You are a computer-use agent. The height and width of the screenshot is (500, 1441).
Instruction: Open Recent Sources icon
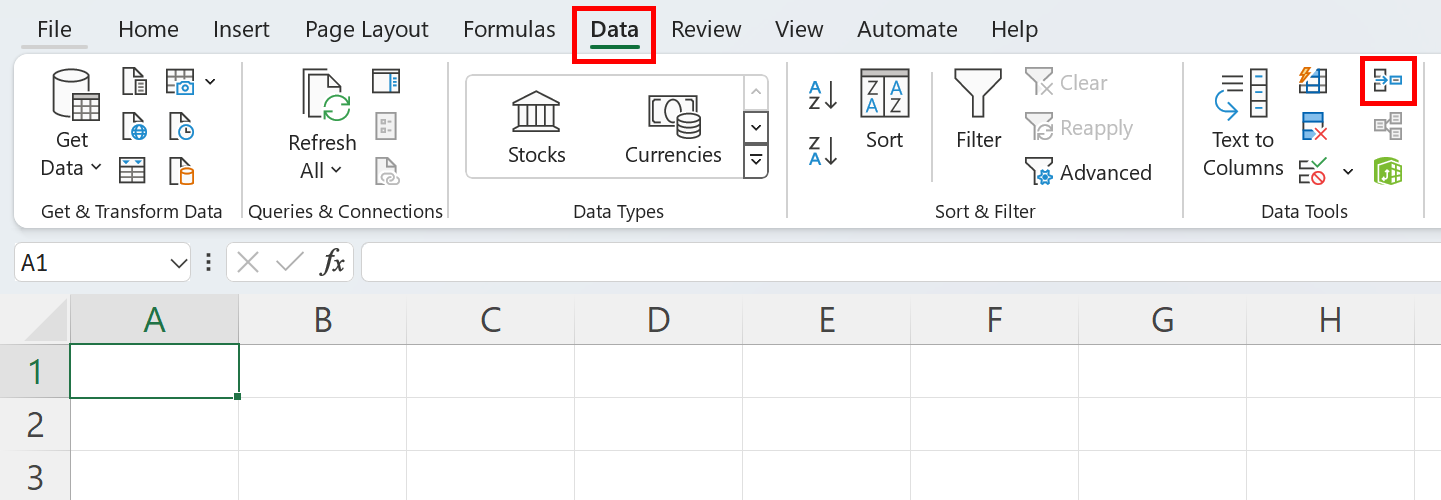pyautogui.click(x=181, y=127)
